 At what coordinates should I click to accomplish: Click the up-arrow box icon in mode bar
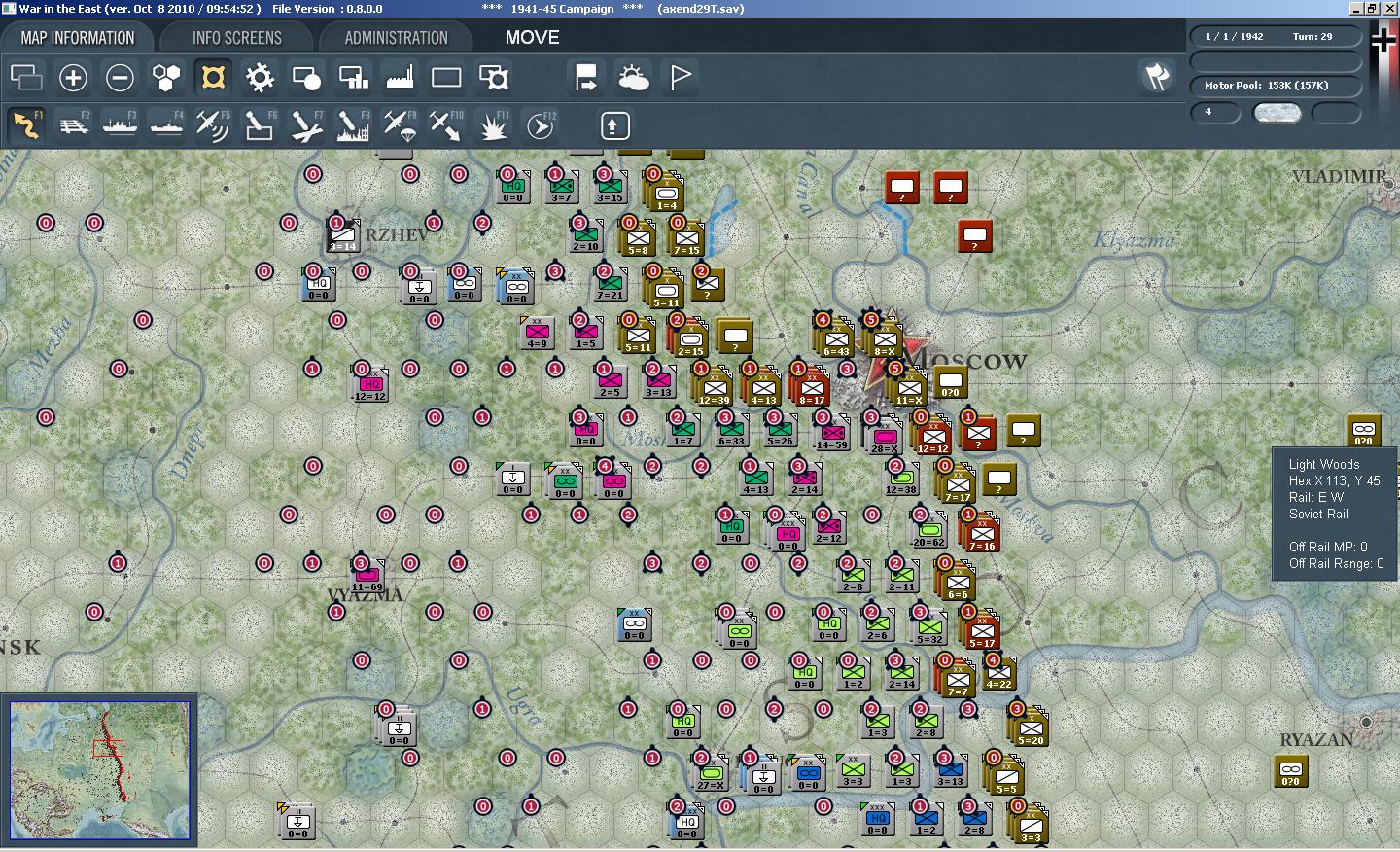(x=614, y=125)
